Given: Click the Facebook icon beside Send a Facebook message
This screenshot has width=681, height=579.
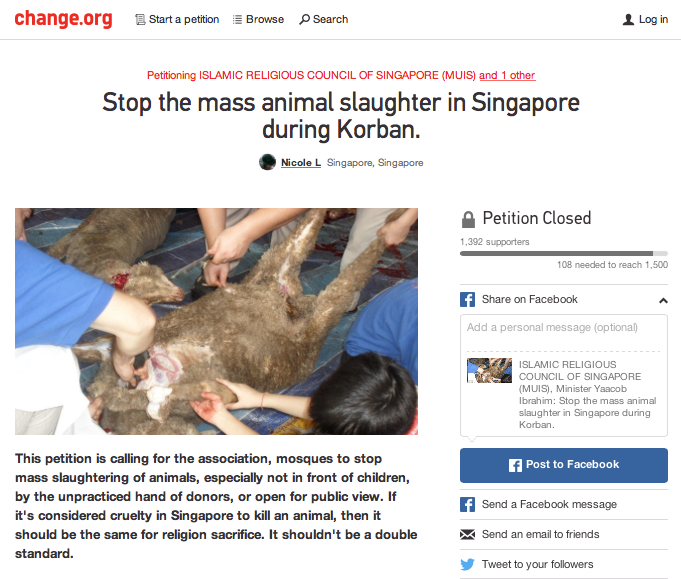Looking at the screenshot, I should pyautogui.click(x=467, y=504).
